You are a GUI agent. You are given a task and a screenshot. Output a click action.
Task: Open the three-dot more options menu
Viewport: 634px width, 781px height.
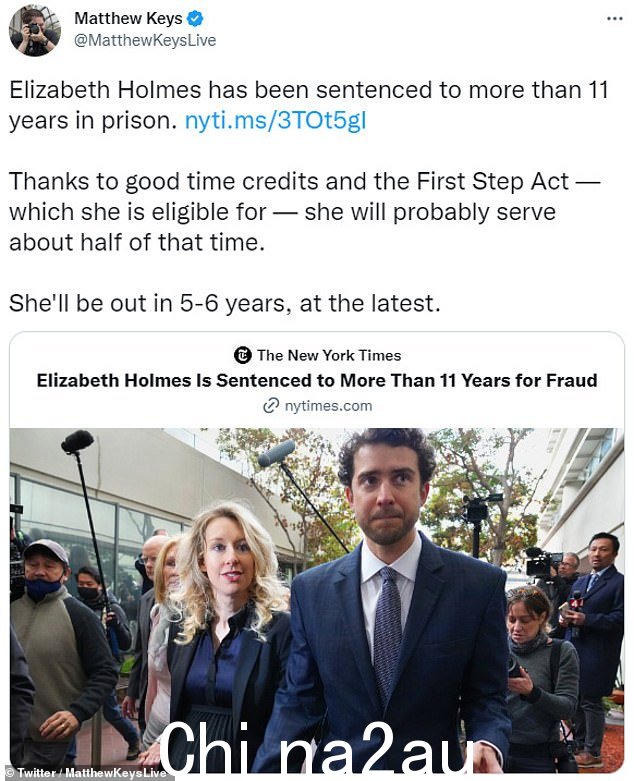coord(615,19)
